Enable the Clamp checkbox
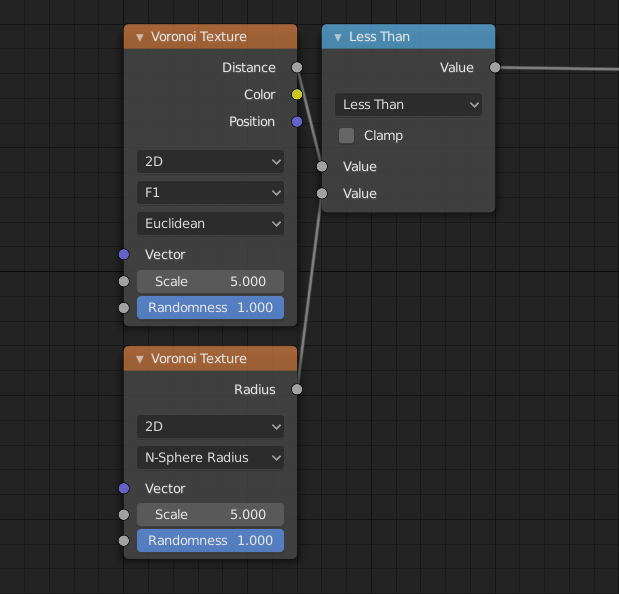The image size is (619, 594). click(347, 135)
